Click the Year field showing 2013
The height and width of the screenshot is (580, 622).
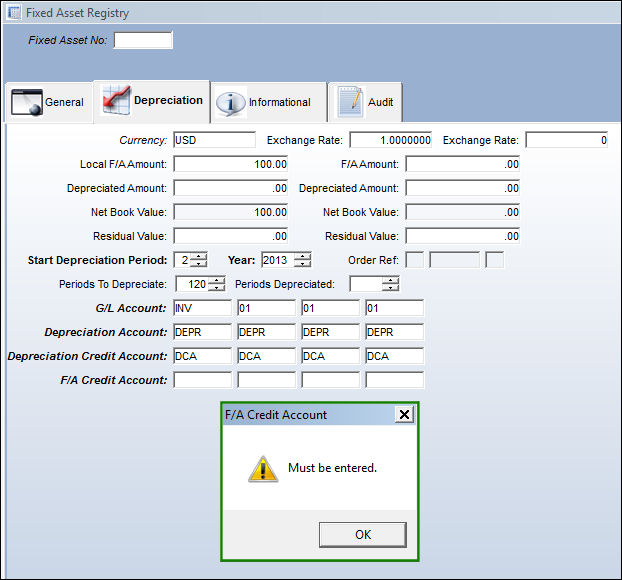[278, 260]
